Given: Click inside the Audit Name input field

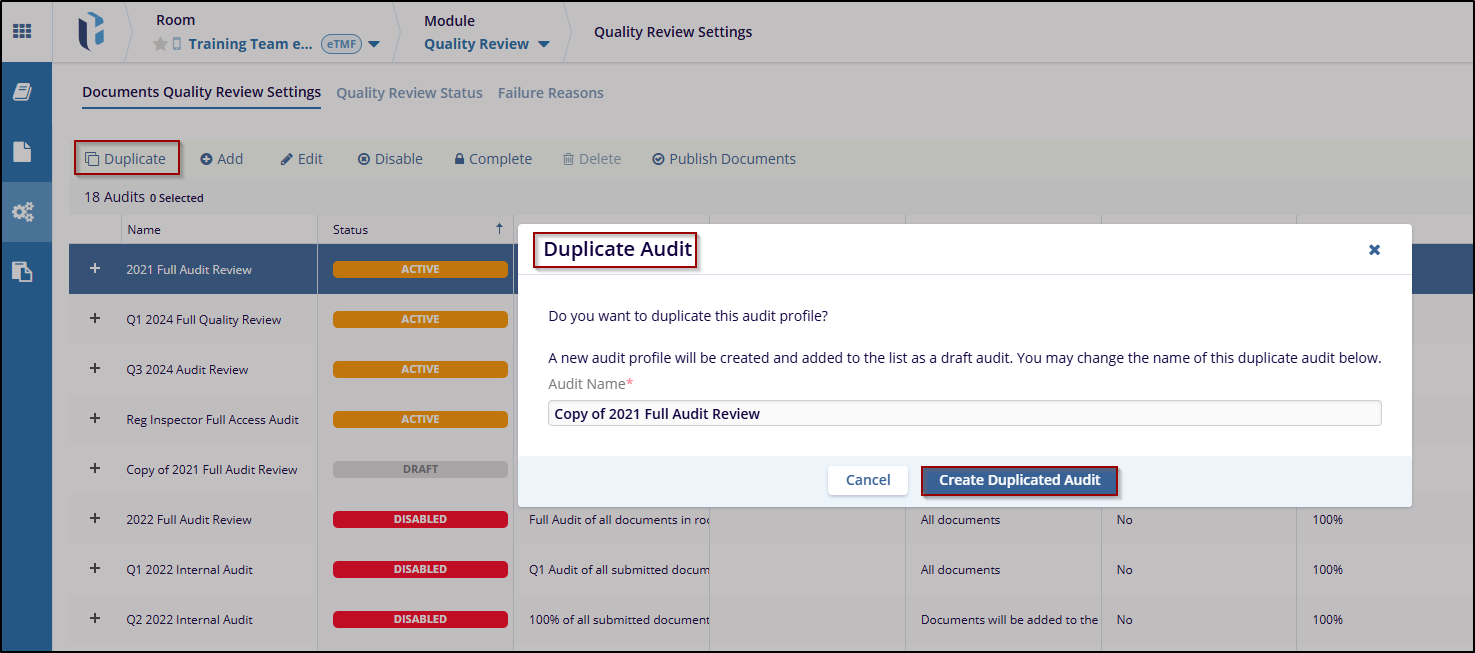Looking at the screenshot, I should coord(964,414).
